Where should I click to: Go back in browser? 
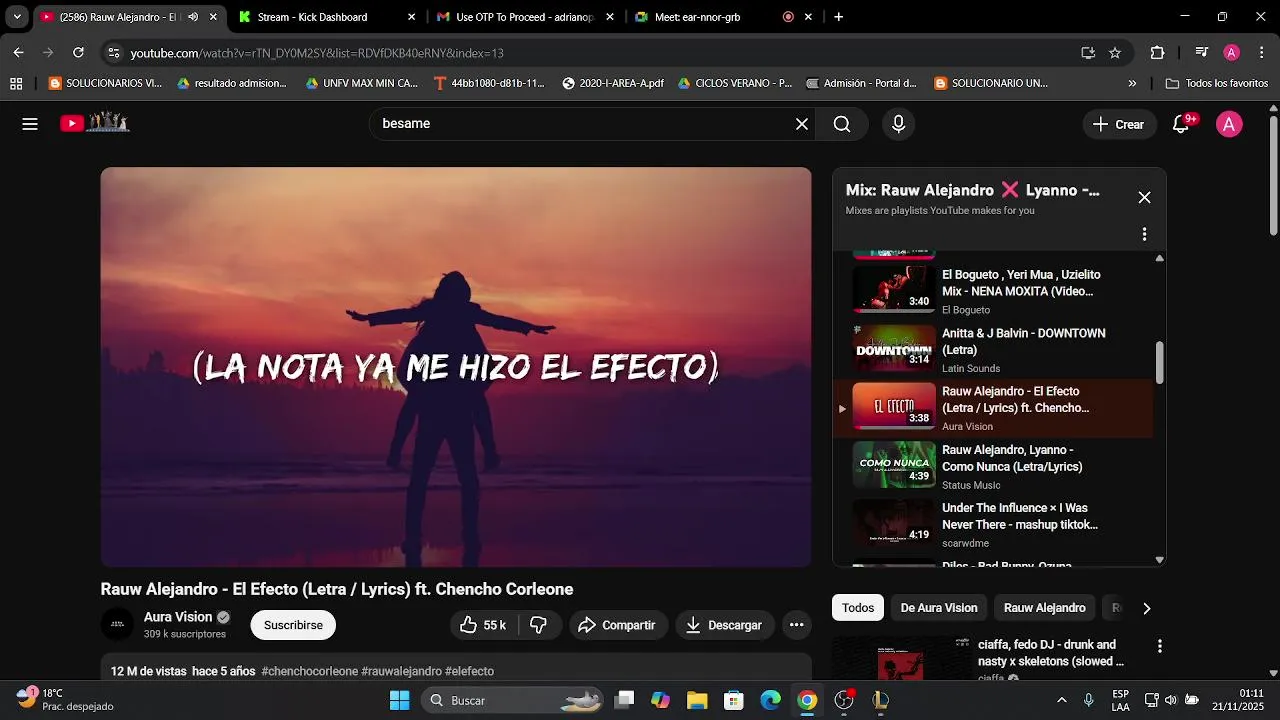pos(18,53)
